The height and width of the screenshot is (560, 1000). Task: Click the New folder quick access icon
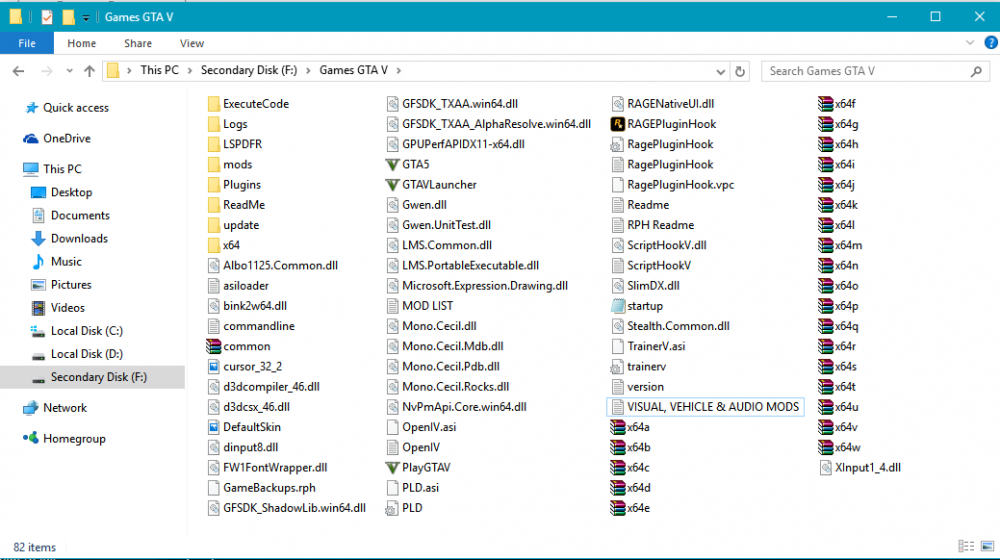[68, 17]
